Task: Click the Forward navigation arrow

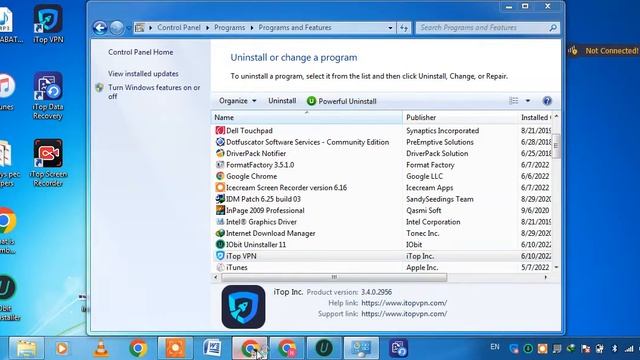Action: point(117,28)
